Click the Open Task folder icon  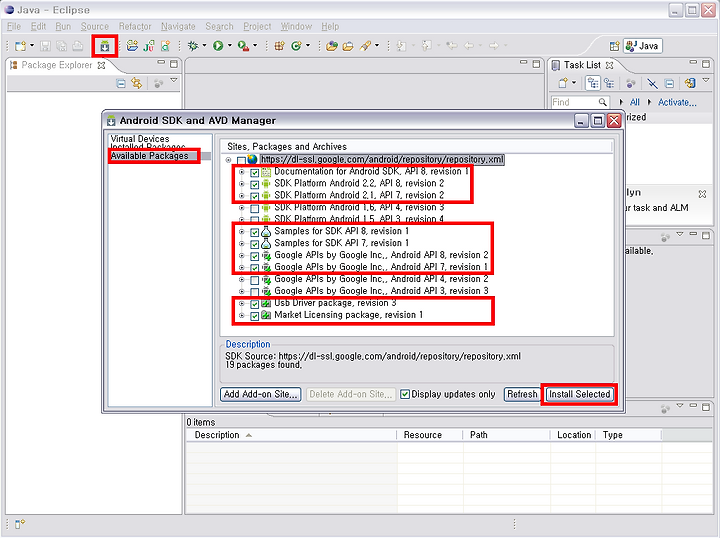click(x=348, y=46)
